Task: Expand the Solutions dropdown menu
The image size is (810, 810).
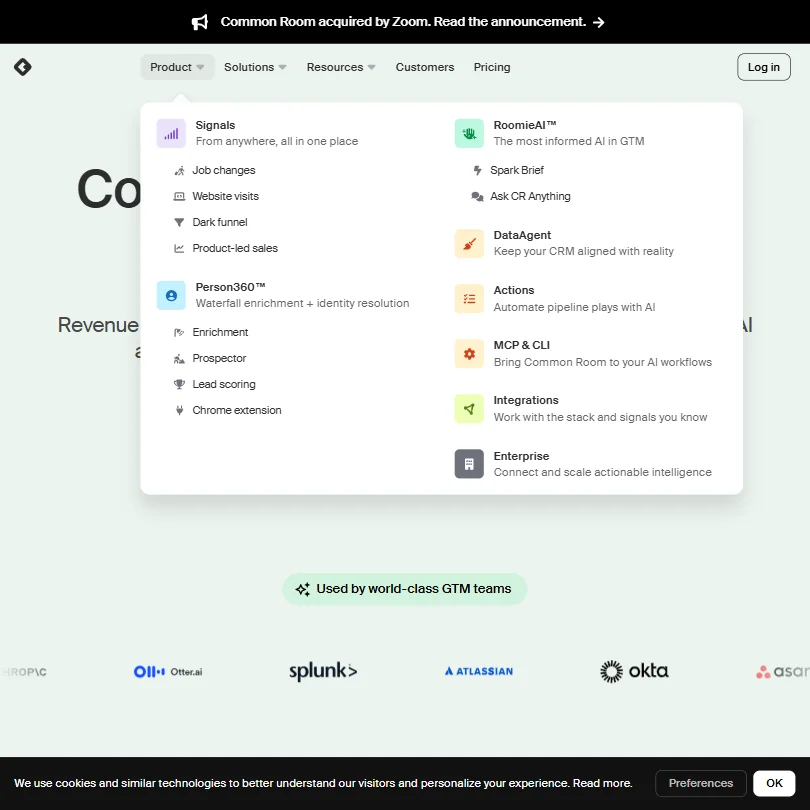Action: click(x=255, y=67)
